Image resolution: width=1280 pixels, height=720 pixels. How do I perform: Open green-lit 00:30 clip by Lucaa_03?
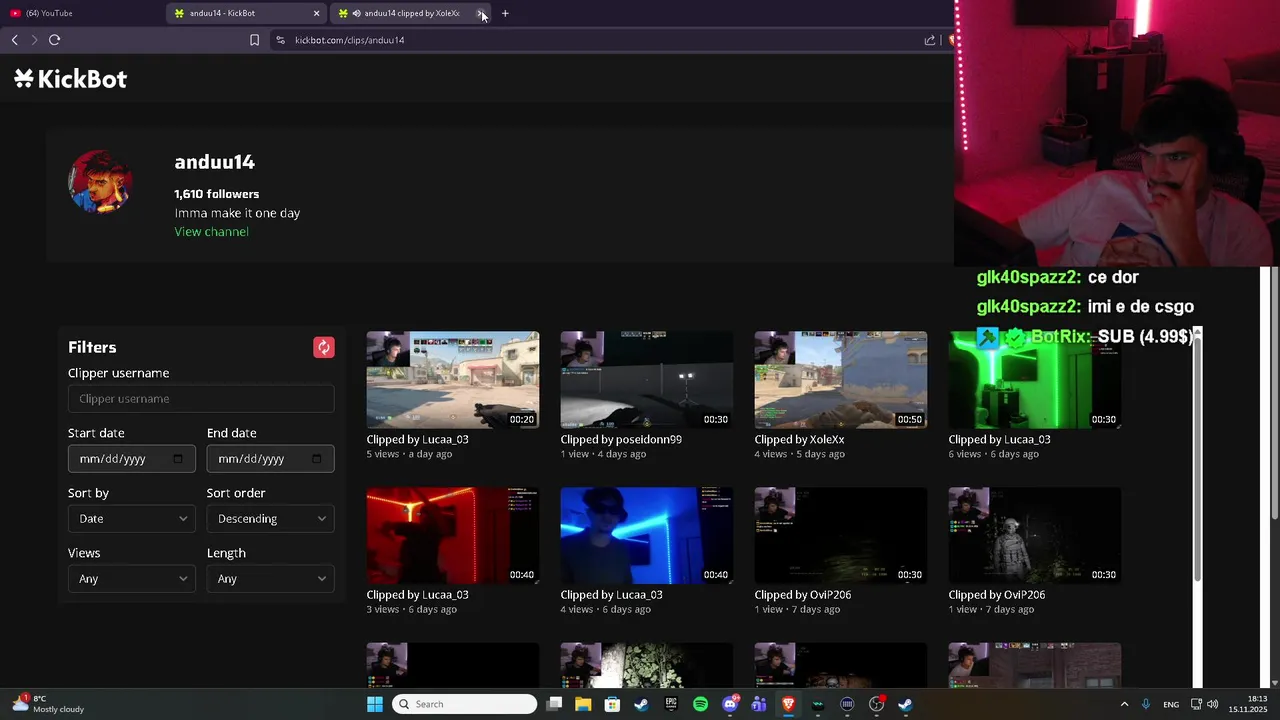click(x=1035, y=380)
